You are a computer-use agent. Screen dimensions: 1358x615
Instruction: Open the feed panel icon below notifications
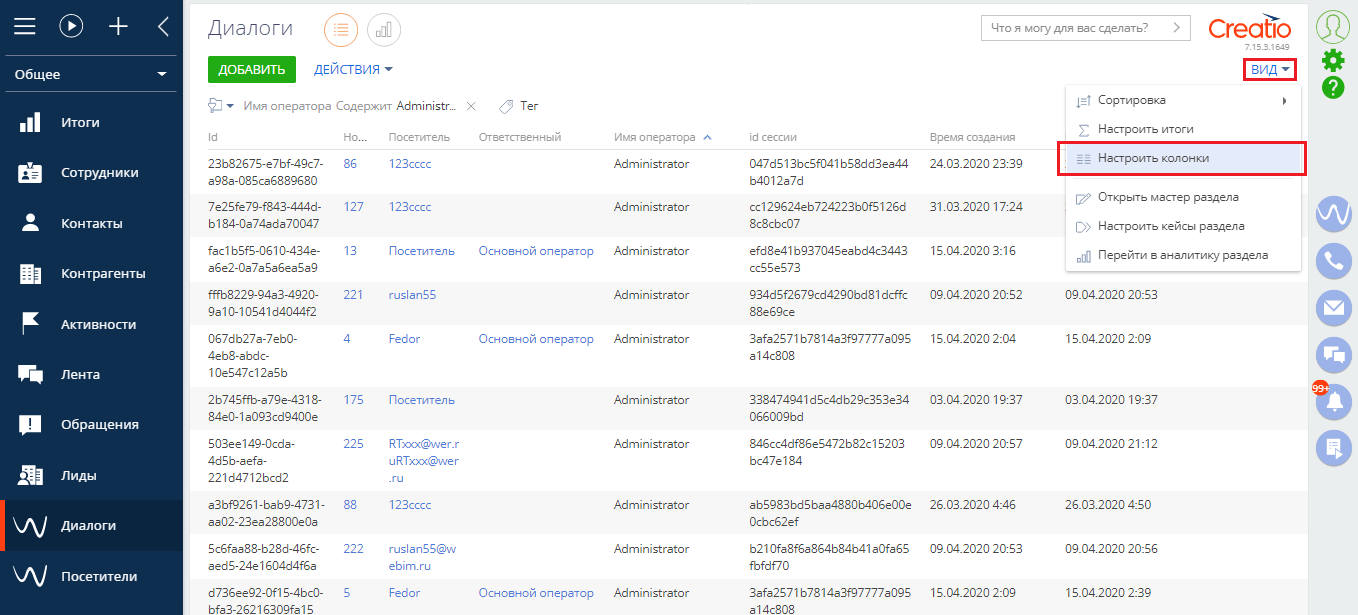pyautogui.click(x=1333, y=449)
